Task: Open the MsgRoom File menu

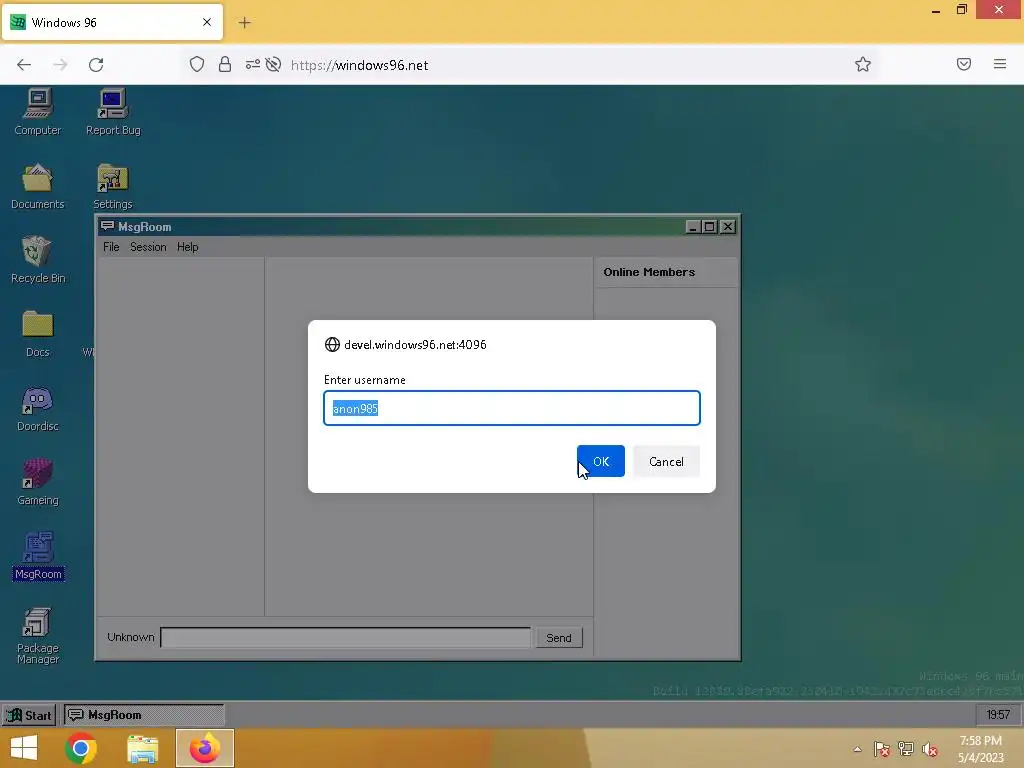Action: point(111,247)
